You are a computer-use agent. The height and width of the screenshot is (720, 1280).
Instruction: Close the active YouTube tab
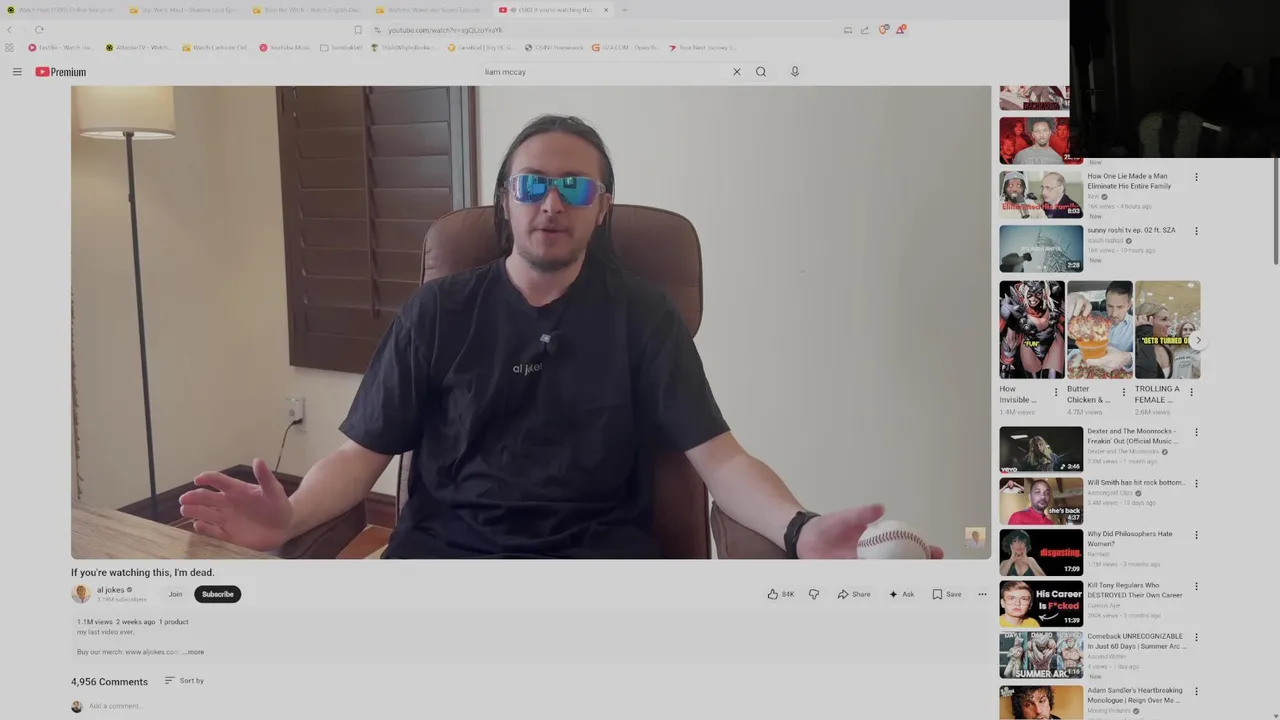click(x=605, y=10)
